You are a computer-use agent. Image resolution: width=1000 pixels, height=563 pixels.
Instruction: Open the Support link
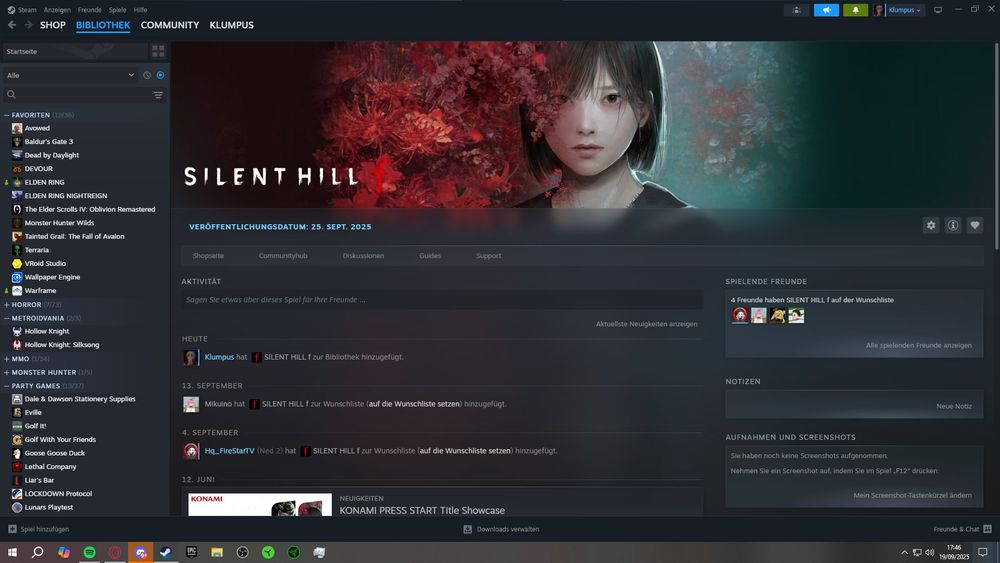(488, 256)
